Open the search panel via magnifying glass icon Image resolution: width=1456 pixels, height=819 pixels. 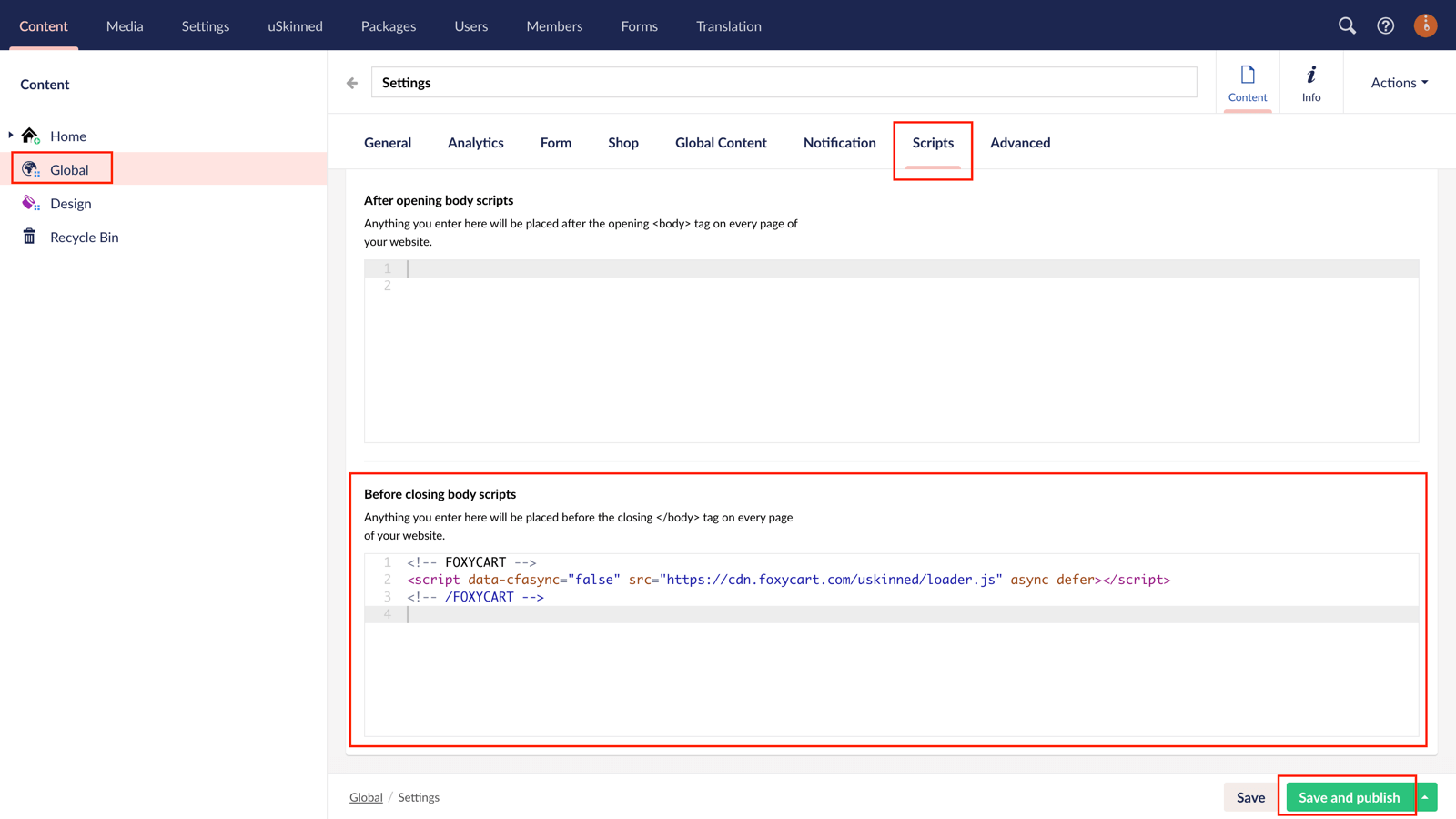pos(1347,25)
